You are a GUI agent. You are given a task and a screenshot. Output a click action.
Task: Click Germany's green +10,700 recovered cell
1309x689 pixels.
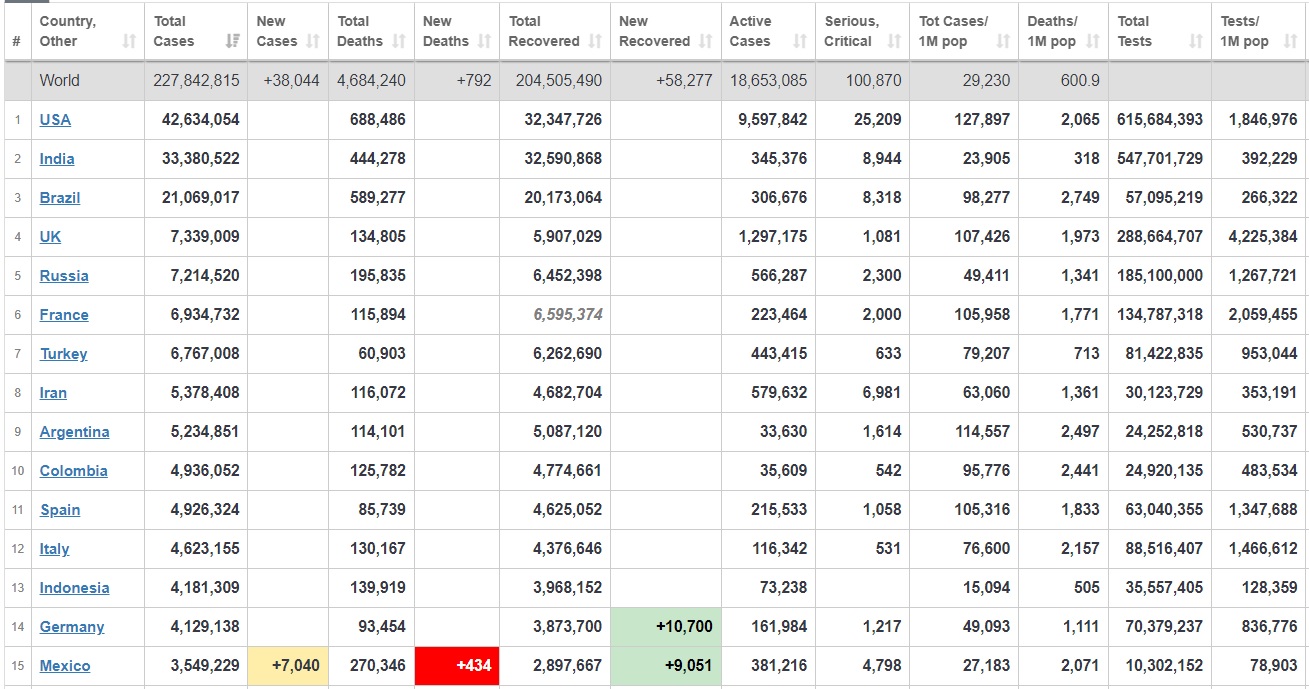tap(665, 627)
